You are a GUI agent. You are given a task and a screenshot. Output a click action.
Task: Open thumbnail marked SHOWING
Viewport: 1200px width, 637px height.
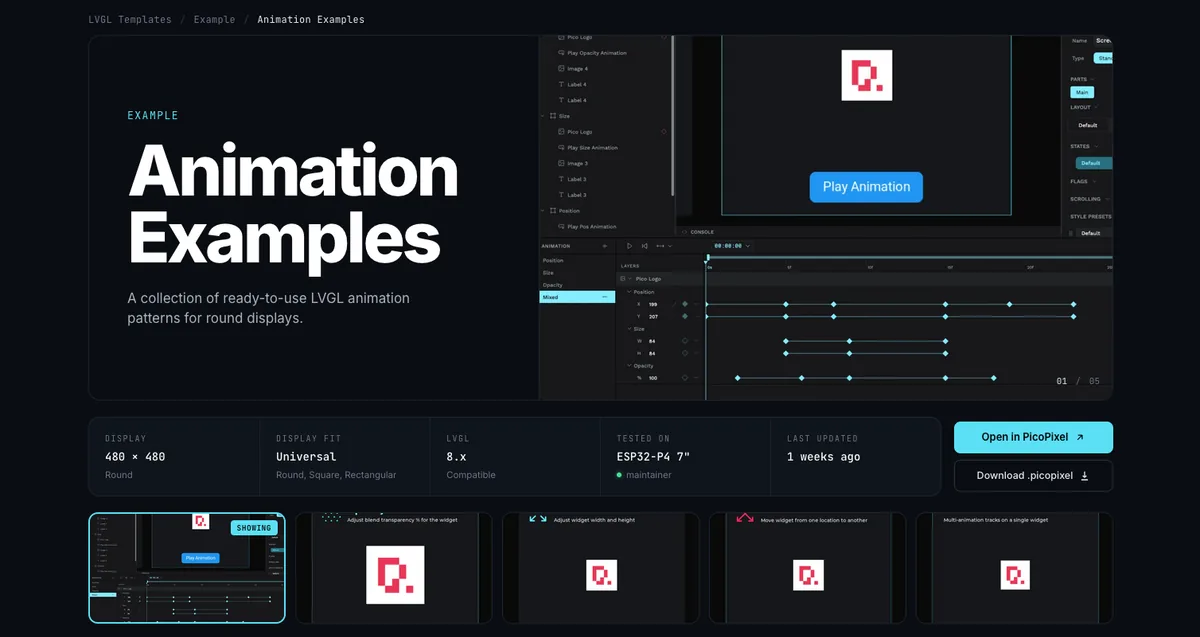187,568
